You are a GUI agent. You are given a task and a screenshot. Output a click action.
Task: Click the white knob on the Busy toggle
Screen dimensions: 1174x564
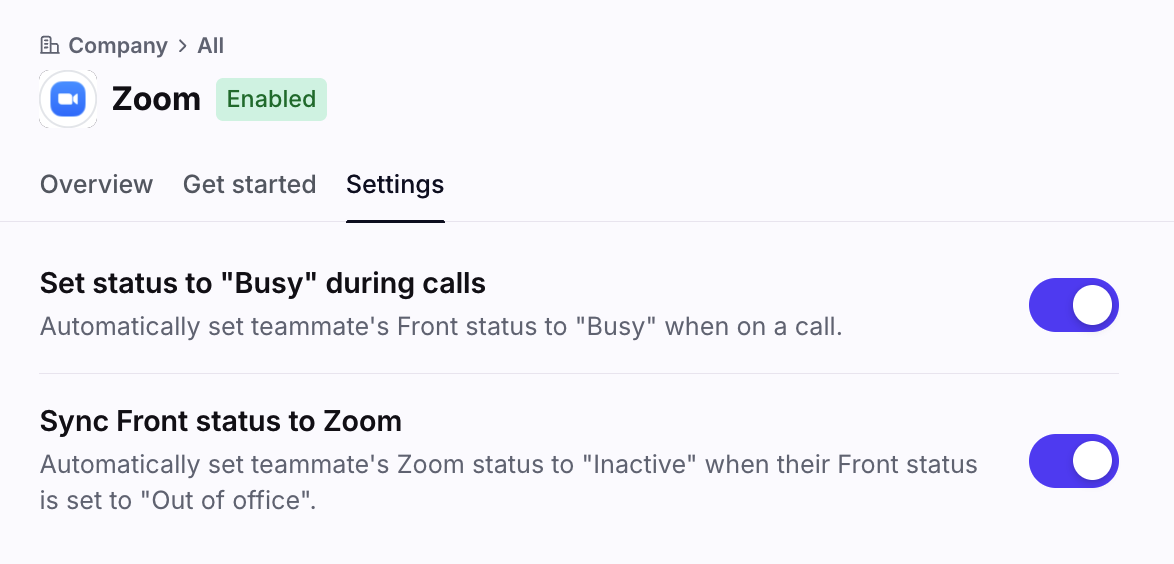pos(1092,305)
